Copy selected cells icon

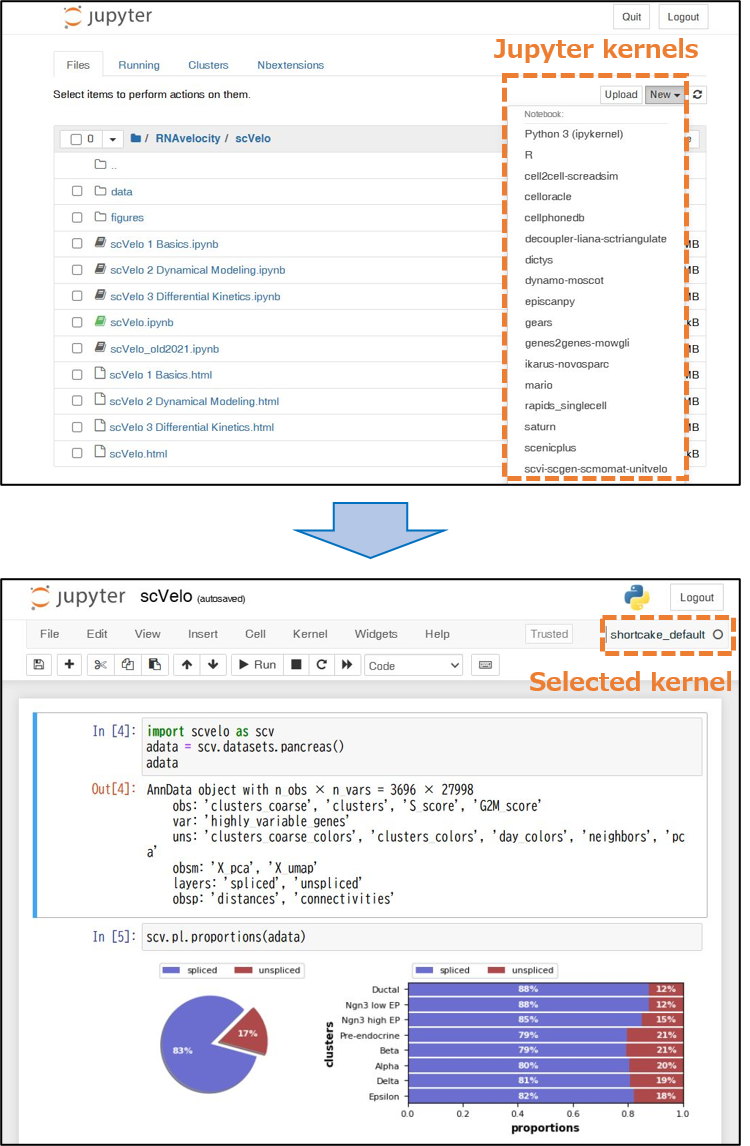click(x=128, y=664)
